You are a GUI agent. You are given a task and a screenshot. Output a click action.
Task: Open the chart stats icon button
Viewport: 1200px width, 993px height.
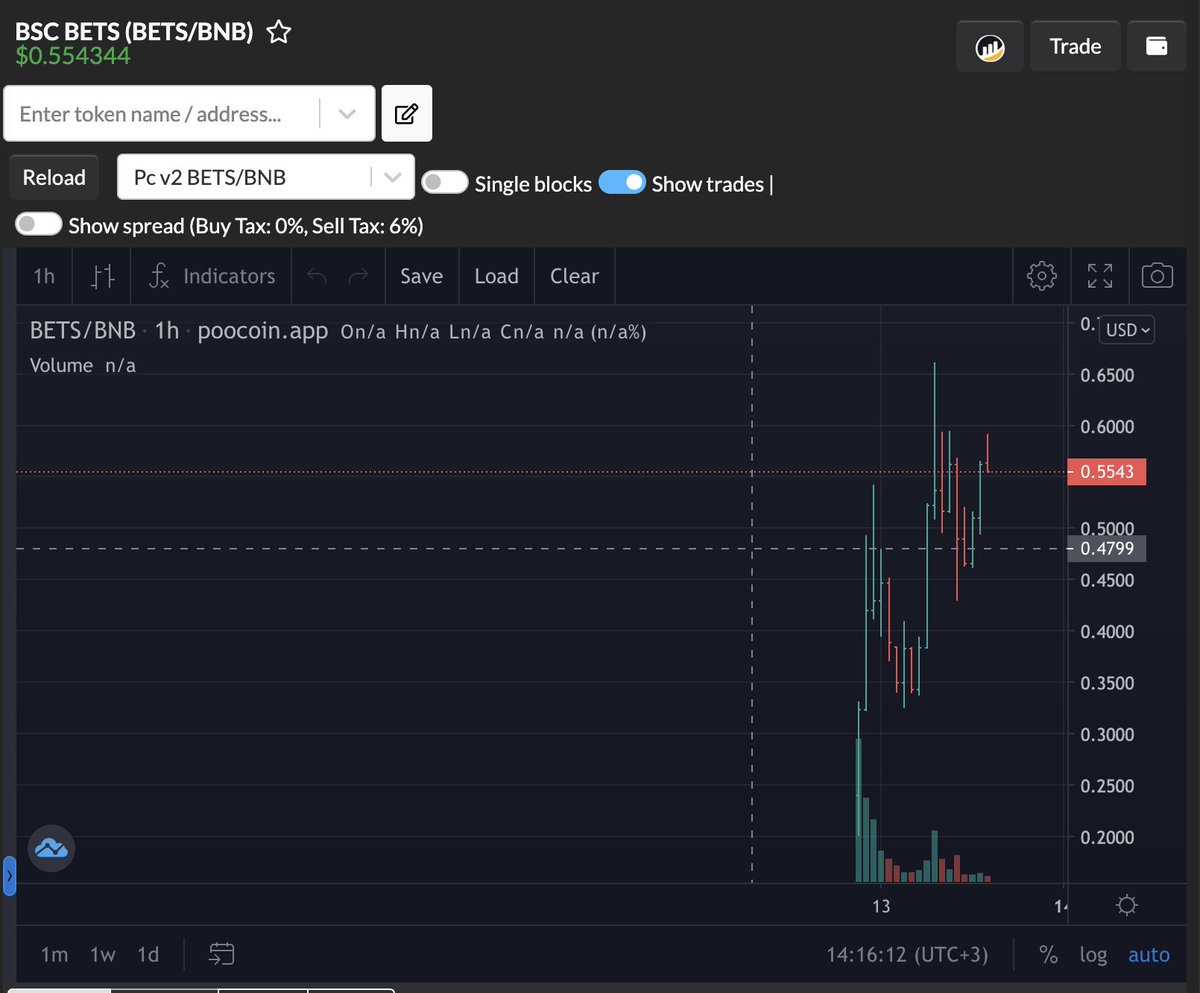pos(990,46)
